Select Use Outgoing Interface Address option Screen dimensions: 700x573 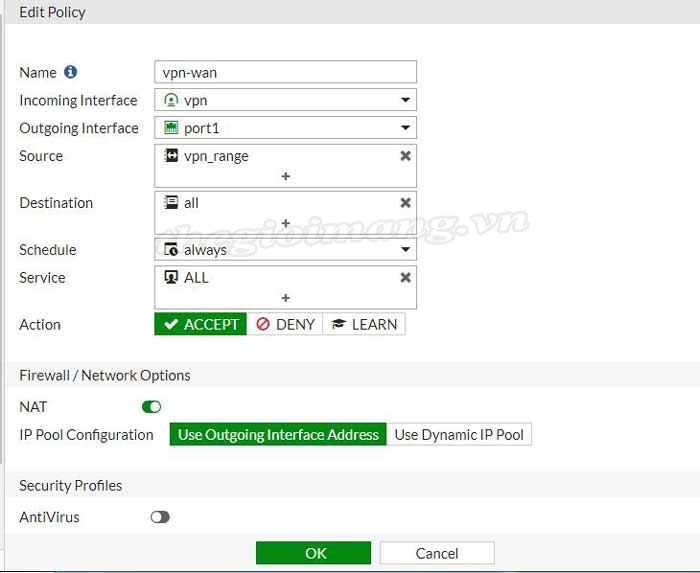(278, 435)
